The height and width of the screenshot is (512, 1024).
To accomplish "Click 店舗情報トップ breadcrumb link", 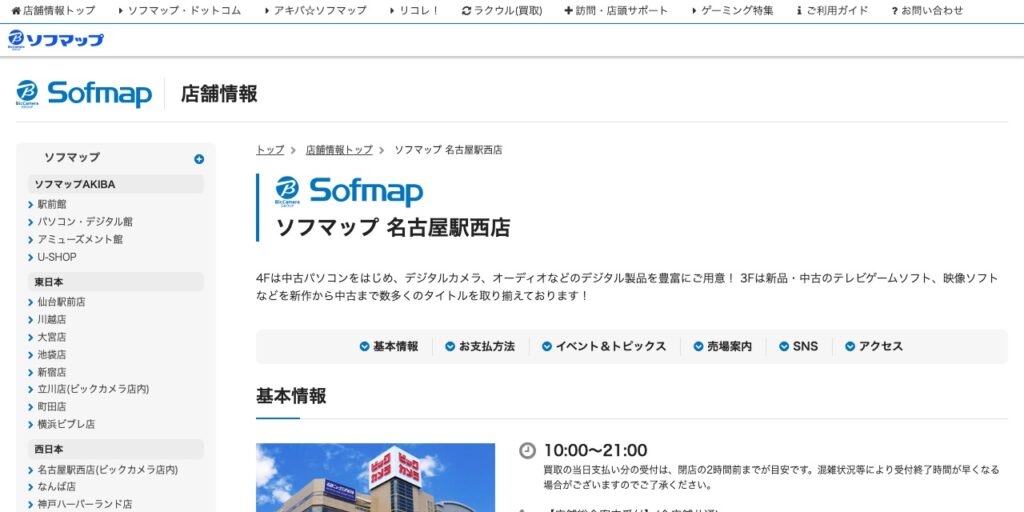I will point(339,150).
